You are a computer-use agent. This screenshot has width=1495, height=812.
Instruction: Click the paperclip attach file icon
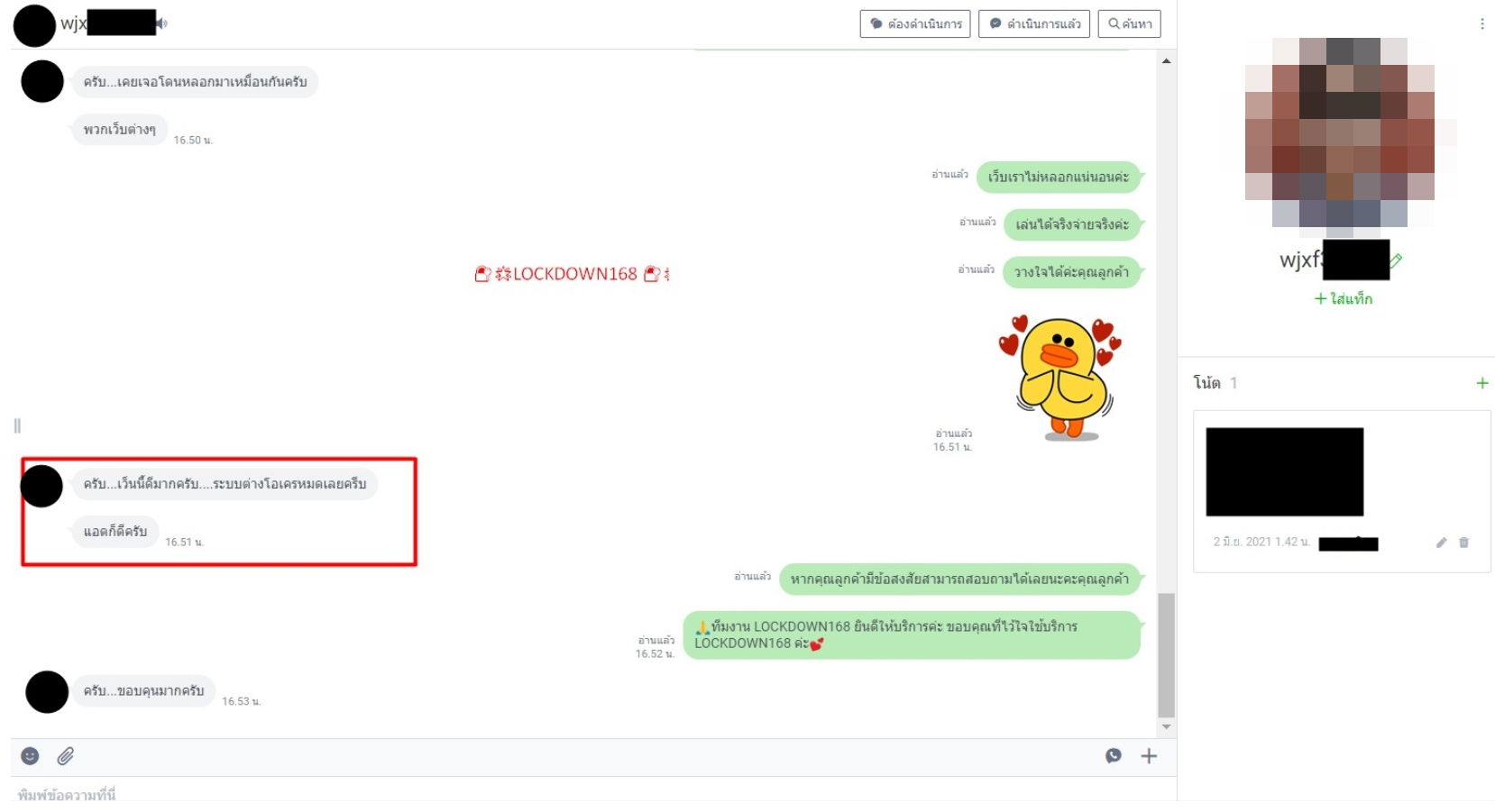[x=66, y=756]
